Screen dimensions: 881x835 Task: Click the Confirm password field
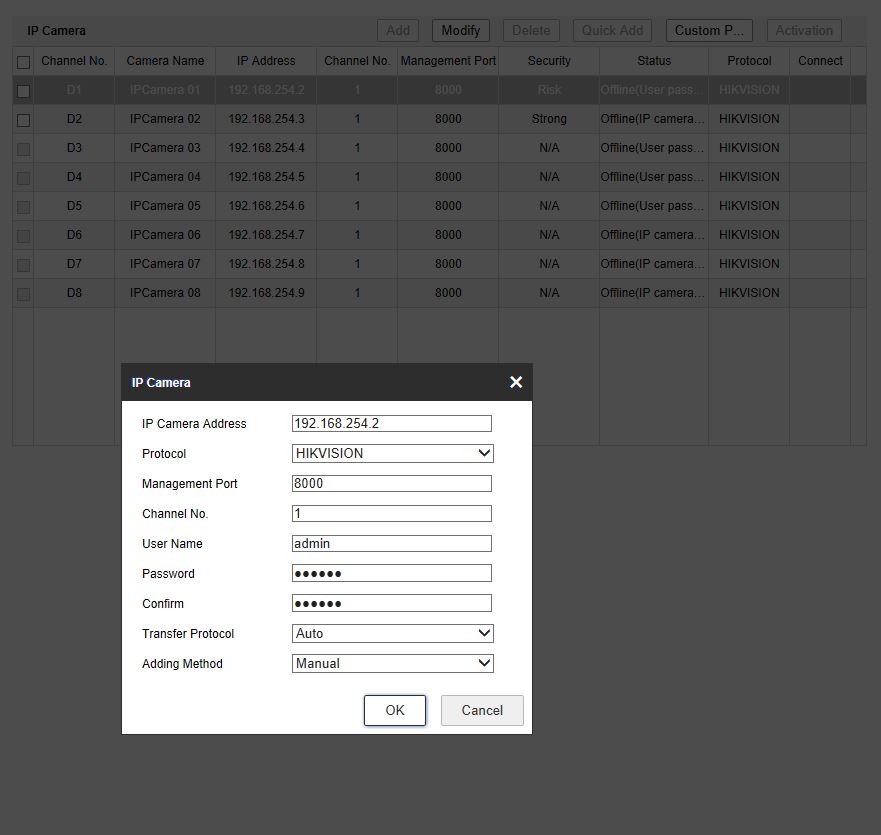point(391,603)
